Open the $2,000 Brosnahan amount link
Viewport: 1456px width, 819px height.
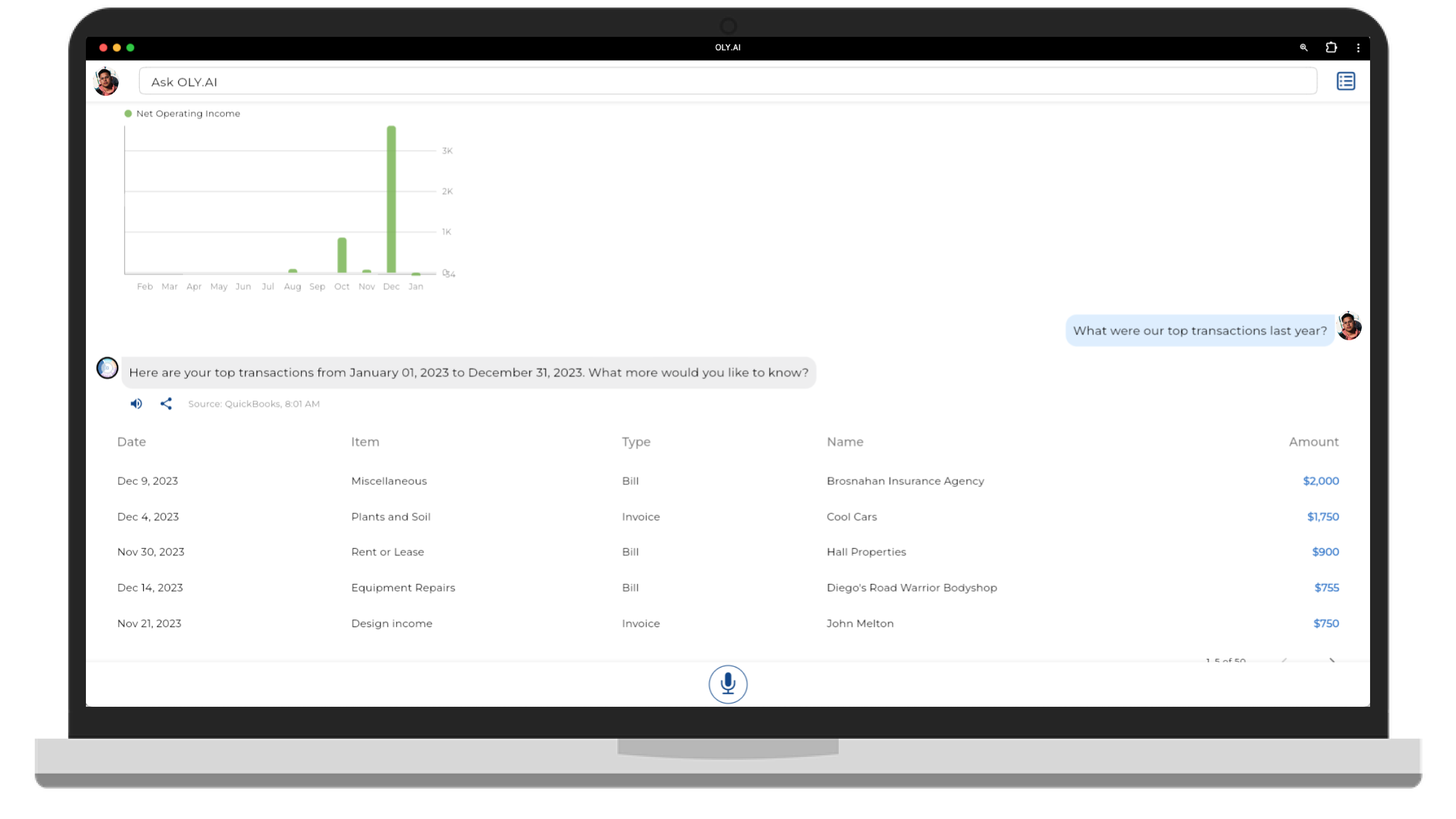(1320, 481)
